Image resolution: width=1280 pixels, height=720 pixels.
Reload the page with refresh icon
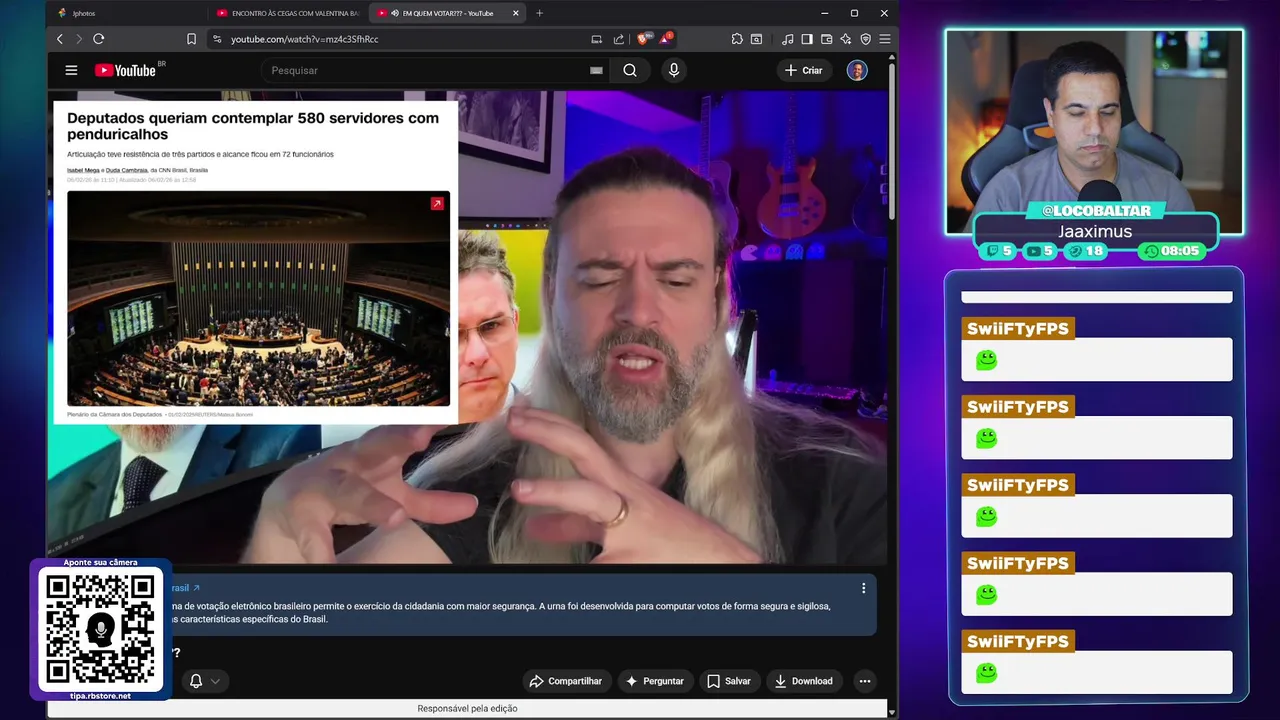[x=99, y=39]
